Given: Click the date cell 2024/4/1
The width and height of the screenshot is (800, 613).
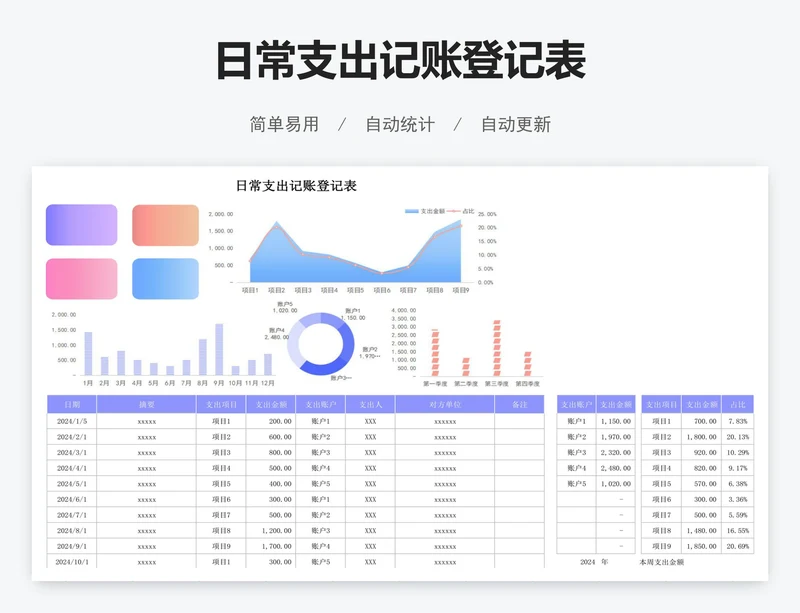Looking at the screenshot, I should [x=72, y=468].
